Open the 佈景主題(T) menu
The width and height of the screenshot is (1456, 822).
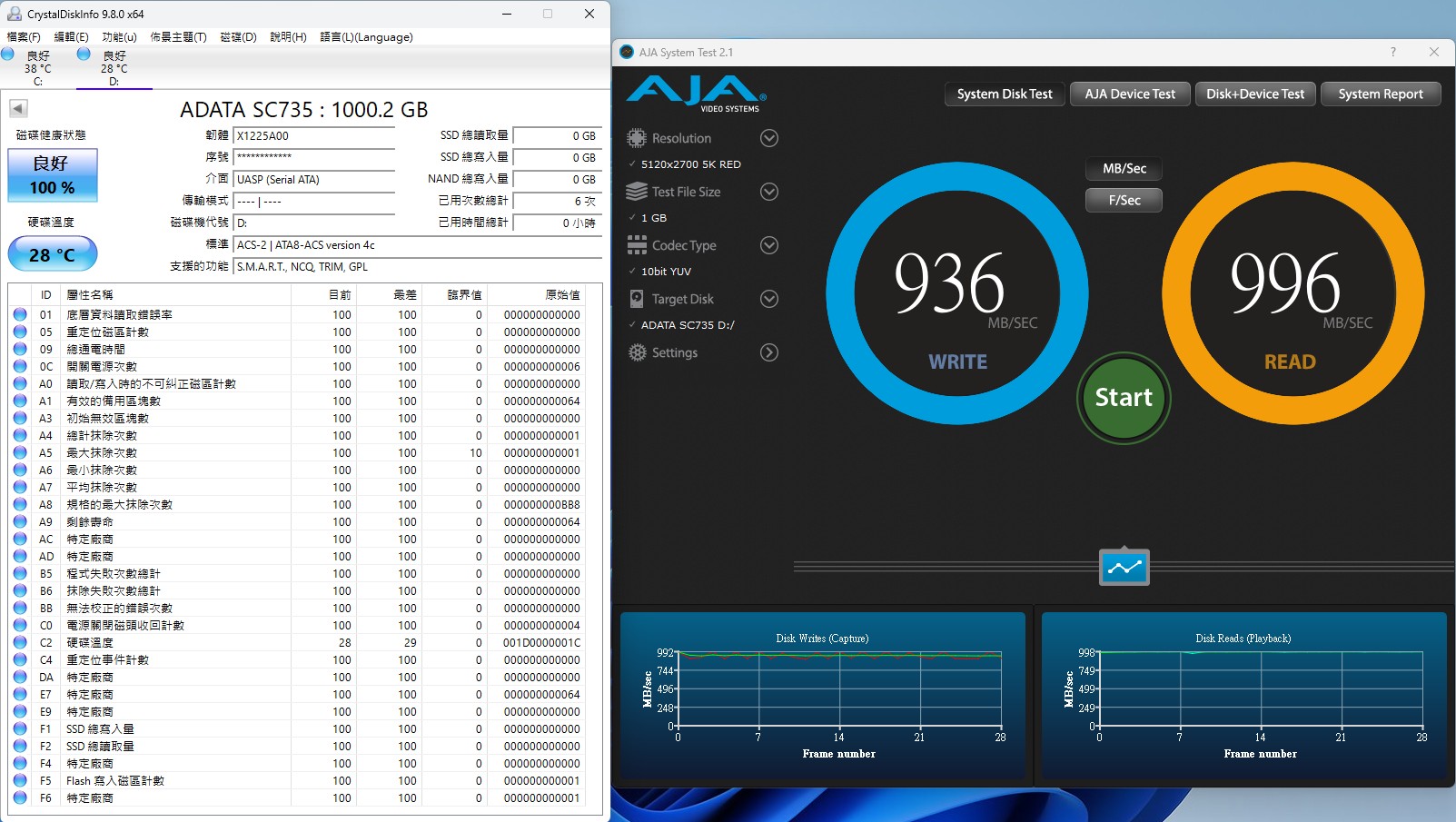(x=178, y=37)
